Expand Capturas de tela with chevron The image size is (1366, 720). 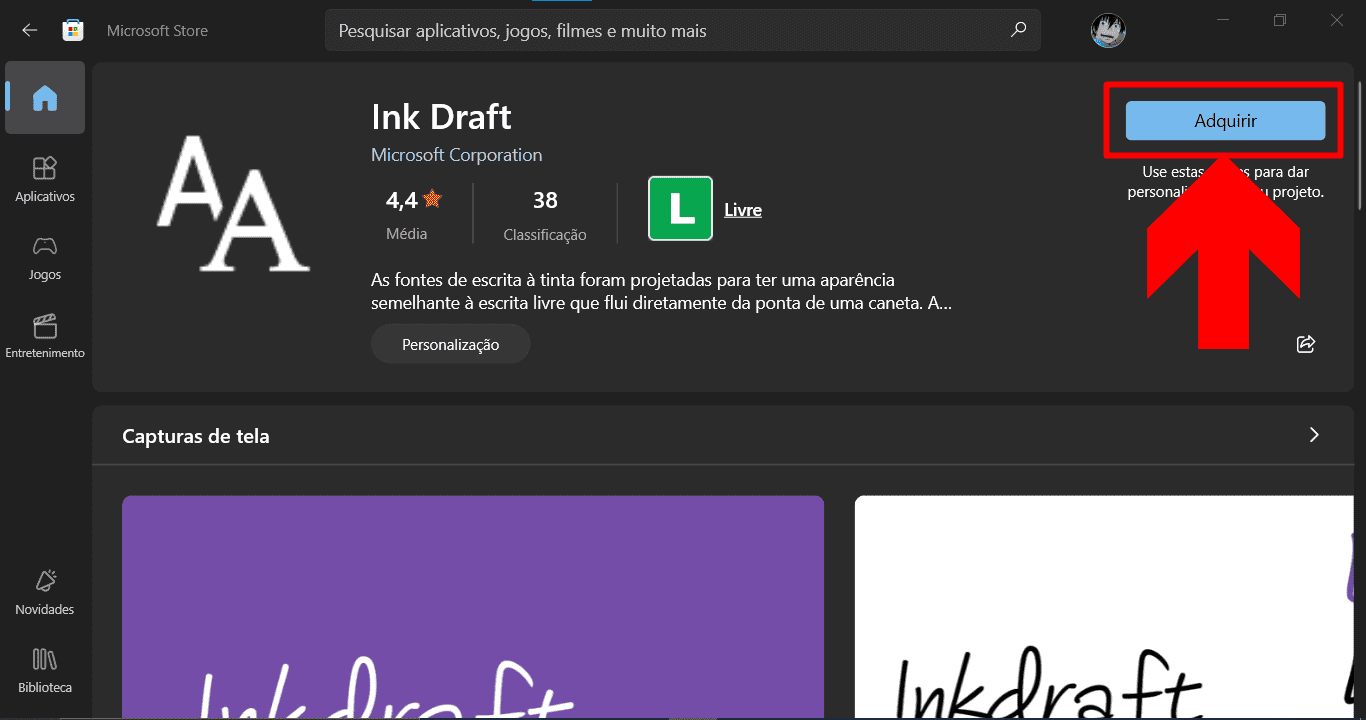(x=1314, y=435)
